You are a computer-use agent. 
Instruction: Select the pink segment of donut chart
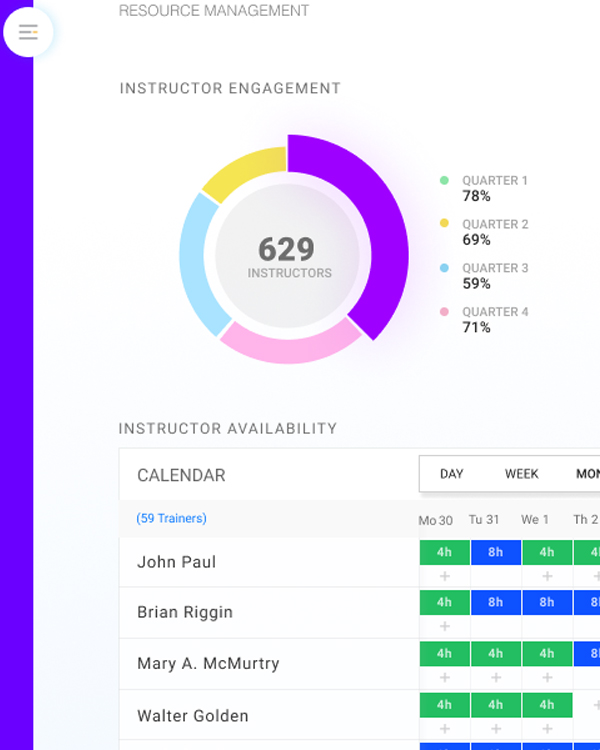[290, 345]
